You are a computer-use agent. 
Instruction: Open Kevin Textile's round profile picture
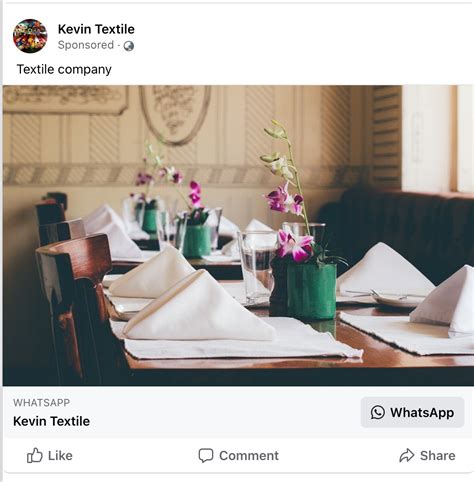(30, 36)
